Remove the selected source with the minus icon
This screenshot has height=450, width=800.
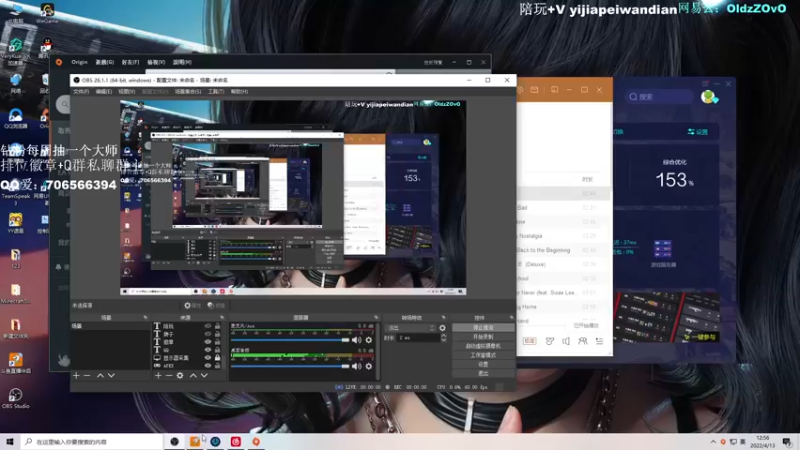[169, 376]
